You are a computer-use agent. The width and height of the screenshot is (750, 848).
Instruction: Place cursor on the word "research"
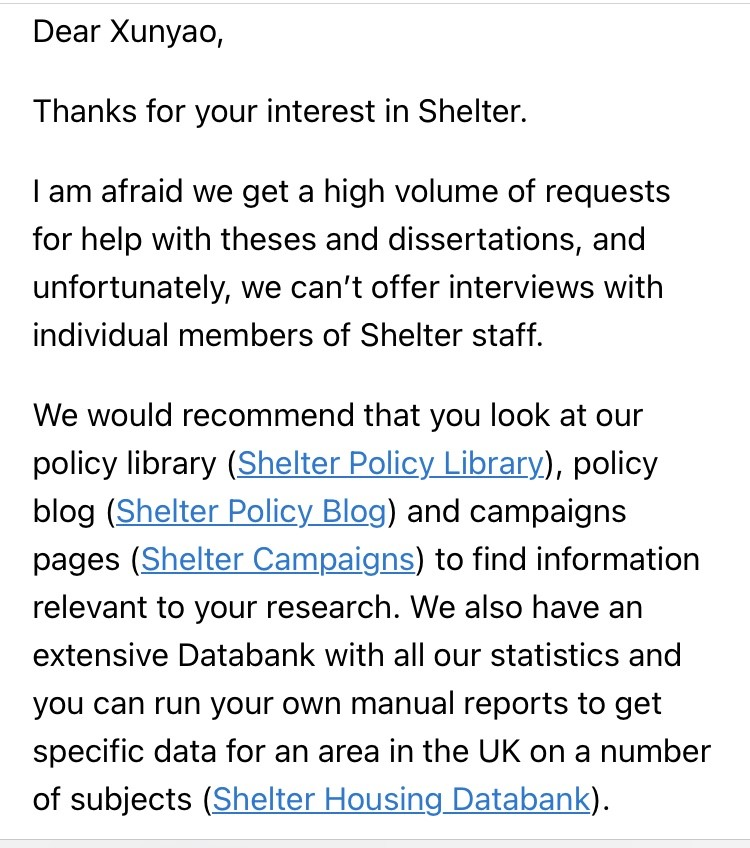click(x=347, y=607)
